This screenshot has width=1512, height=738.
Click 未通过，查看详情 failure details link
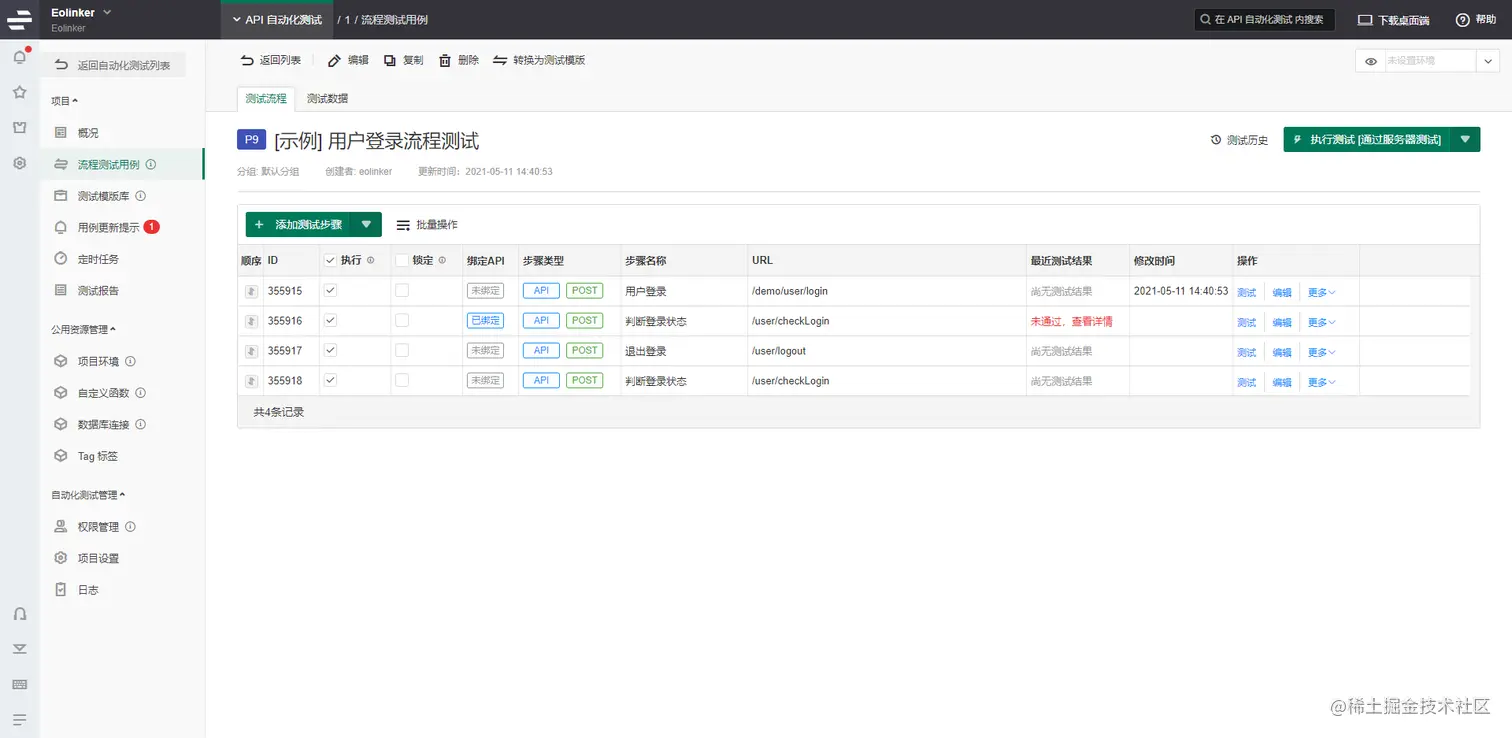[x=1072, y=320]
